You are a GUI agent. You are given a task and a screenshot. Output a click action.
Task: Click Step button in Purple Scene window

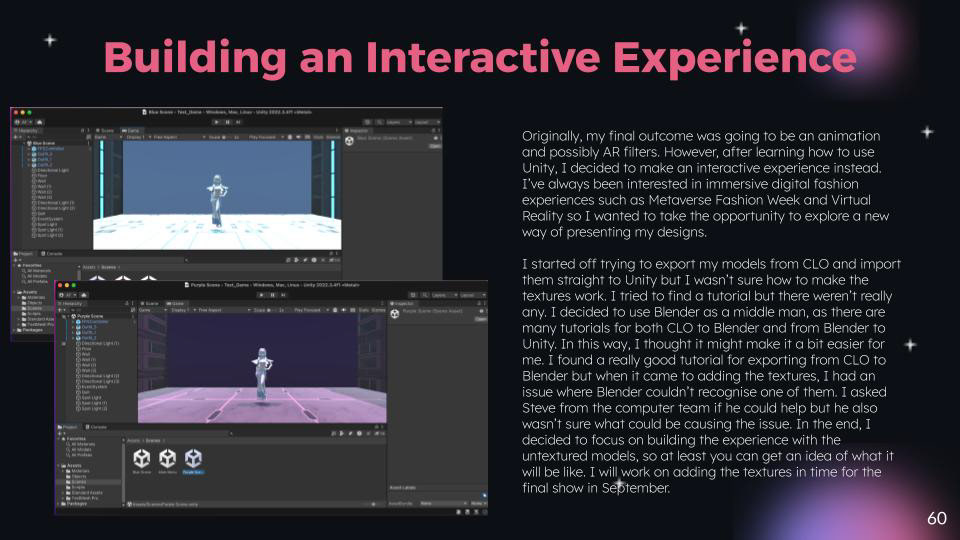click(283, 295)
